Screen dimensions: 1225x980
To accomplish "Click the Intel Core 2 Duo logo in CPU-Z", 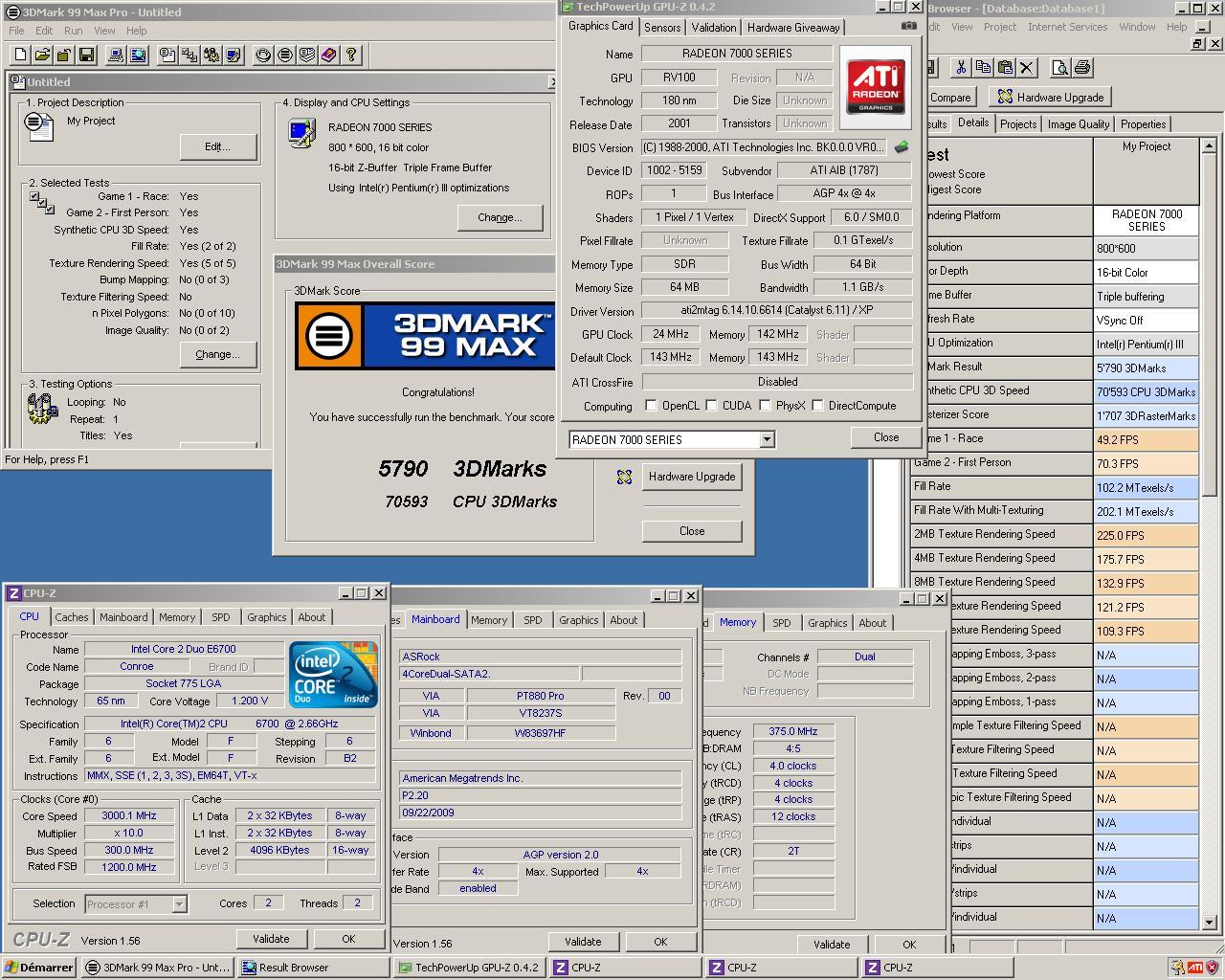I will click(x=333, y=674).
